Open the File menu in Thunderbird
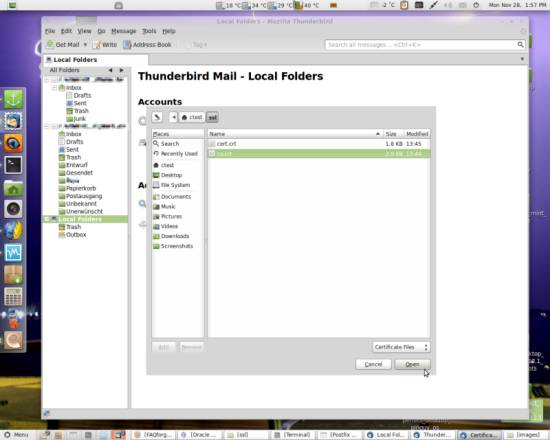Screen dimensions: 550x440 tap(50, 31)
